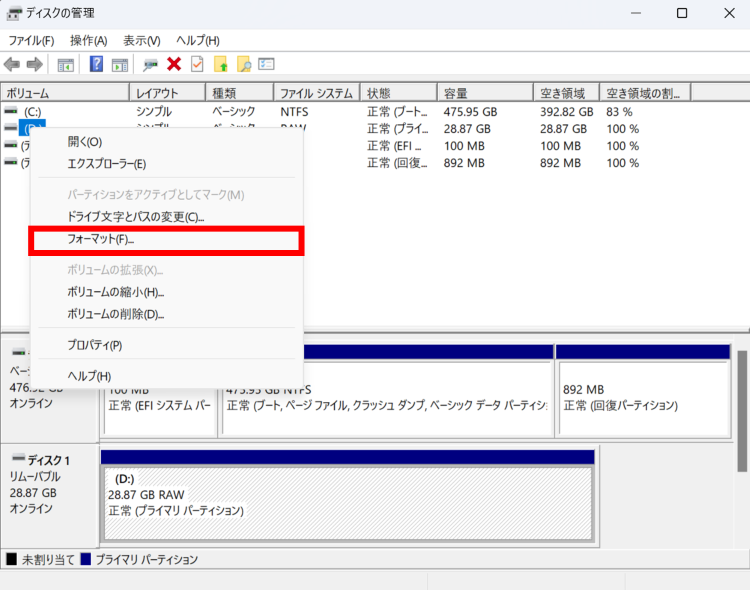Image resolution: width=750 pixels, height=590 pixels.
Task: Sort by the ボリューム column header
Action: 65,93
